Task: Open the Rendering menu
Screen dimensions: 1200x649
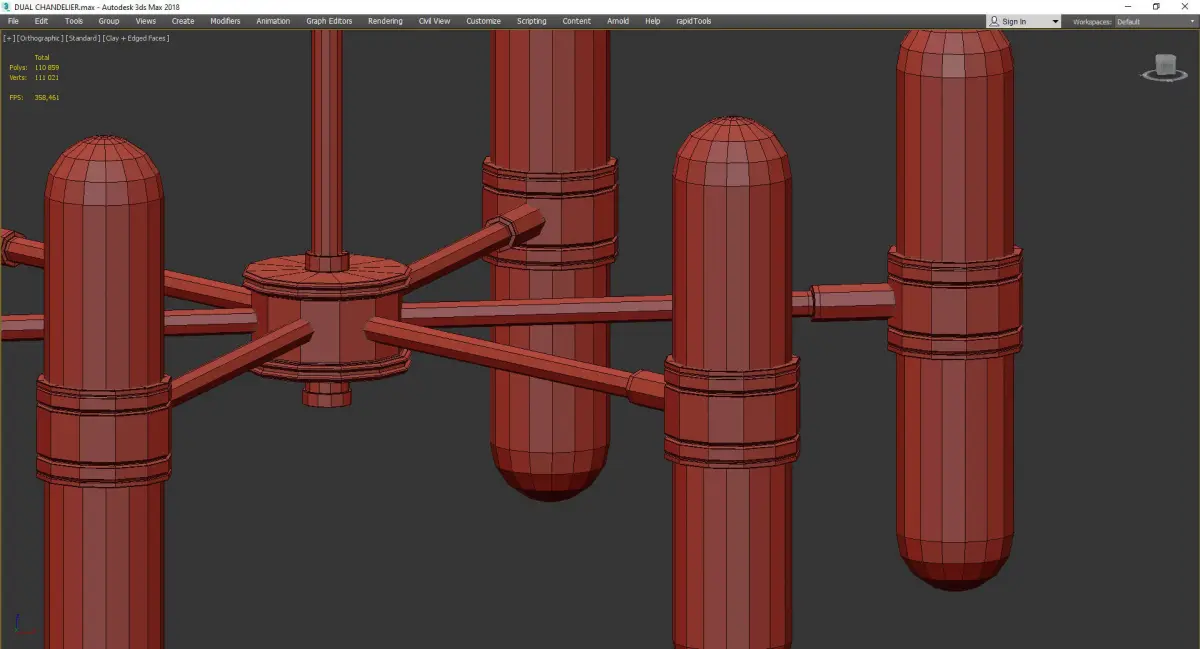Action: pyautogui.click(x=385, y=21)
